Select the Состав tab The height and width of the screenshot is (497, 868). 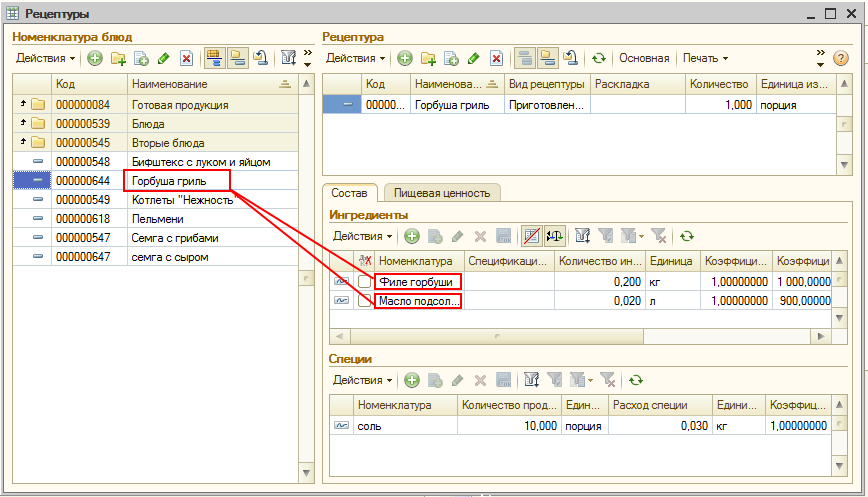[x=349, y=193]
